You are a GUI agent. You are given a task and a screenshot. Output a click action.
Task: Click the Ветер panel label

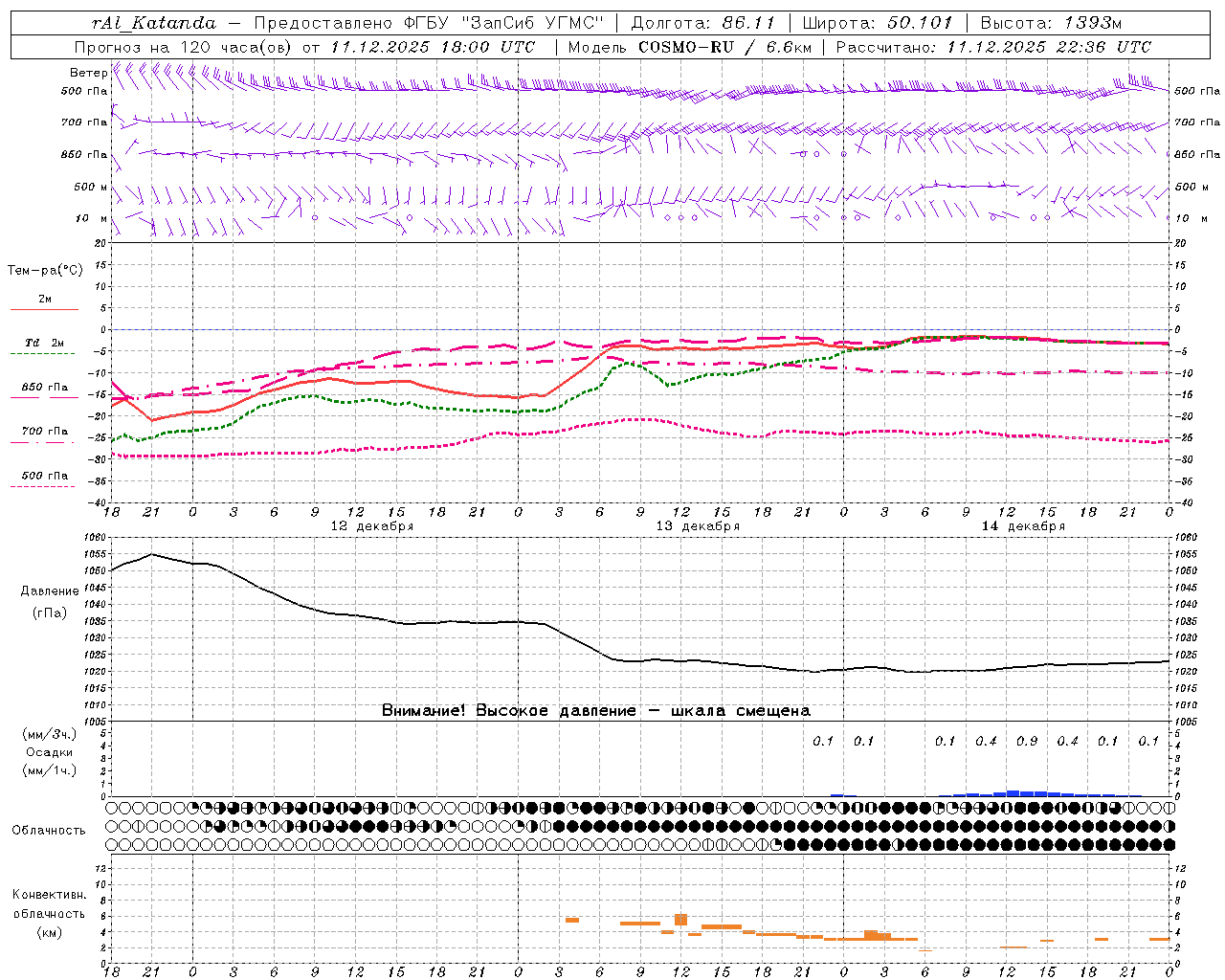pos(88,73)
